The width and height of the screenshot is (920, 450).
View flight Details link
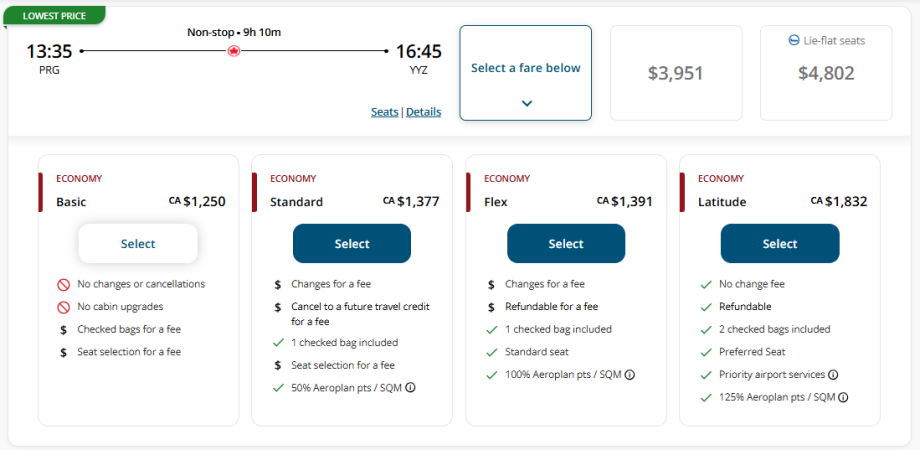pos(423,112)
